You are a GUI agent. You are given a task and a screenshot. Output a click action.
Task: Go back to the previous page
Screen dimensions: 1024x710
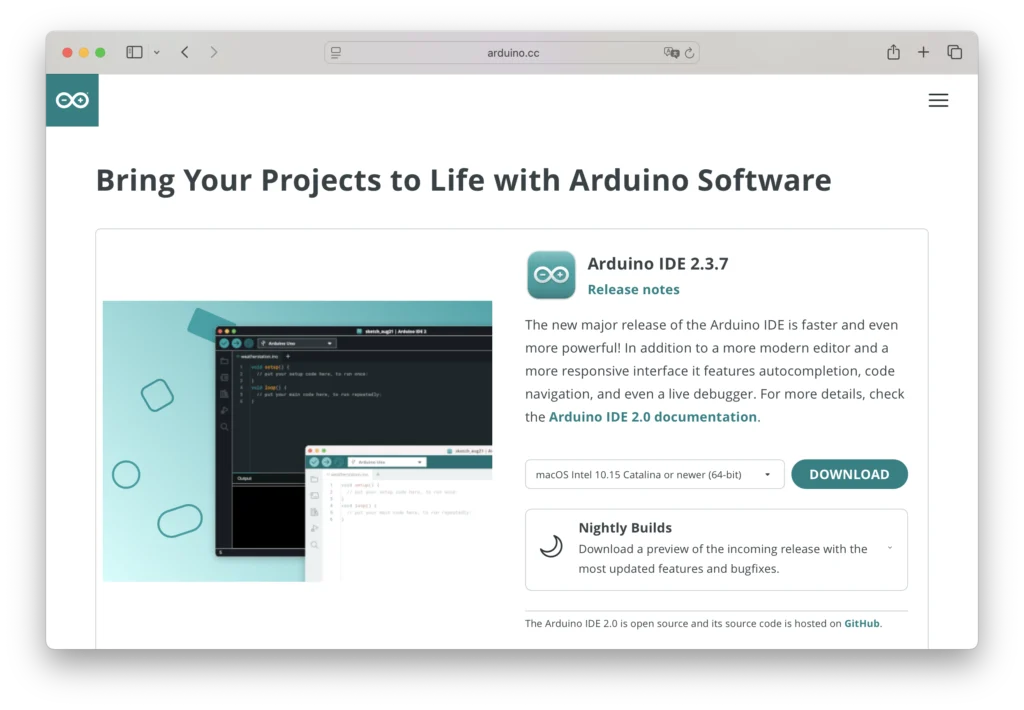click(185, 52)
